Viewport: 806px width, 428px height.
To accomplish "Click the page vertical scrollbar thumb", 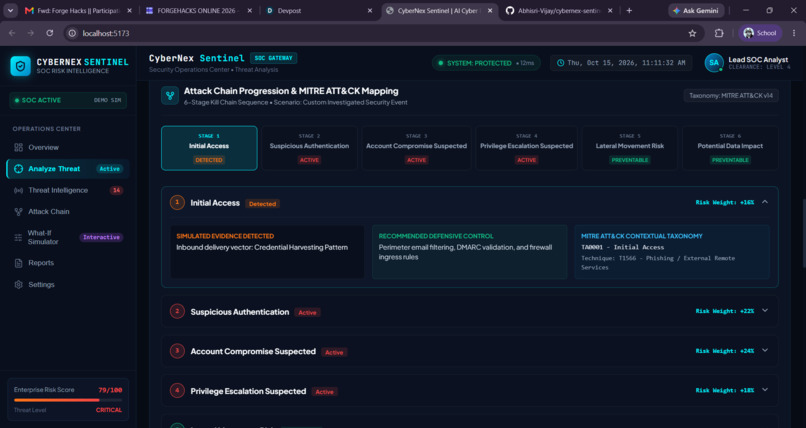I will pos(803,233).
